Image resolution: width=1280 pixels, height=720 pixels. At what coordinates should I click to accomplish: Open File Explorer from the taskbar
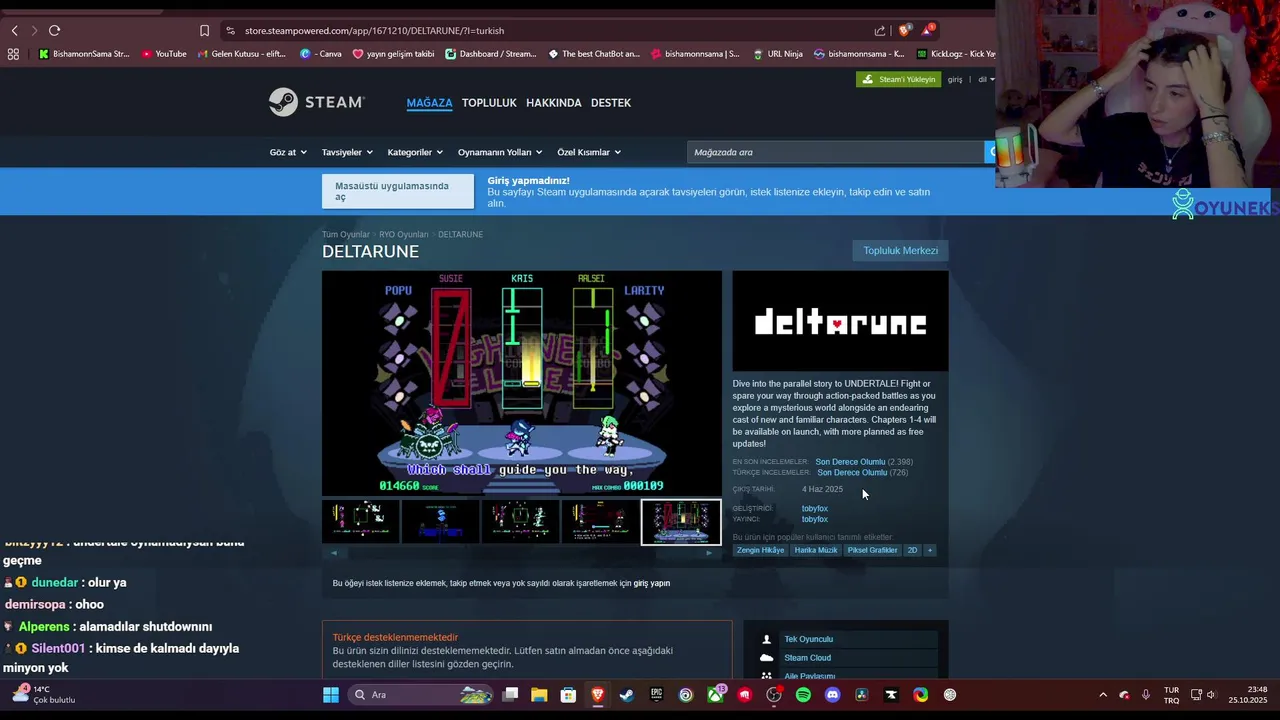539,695
